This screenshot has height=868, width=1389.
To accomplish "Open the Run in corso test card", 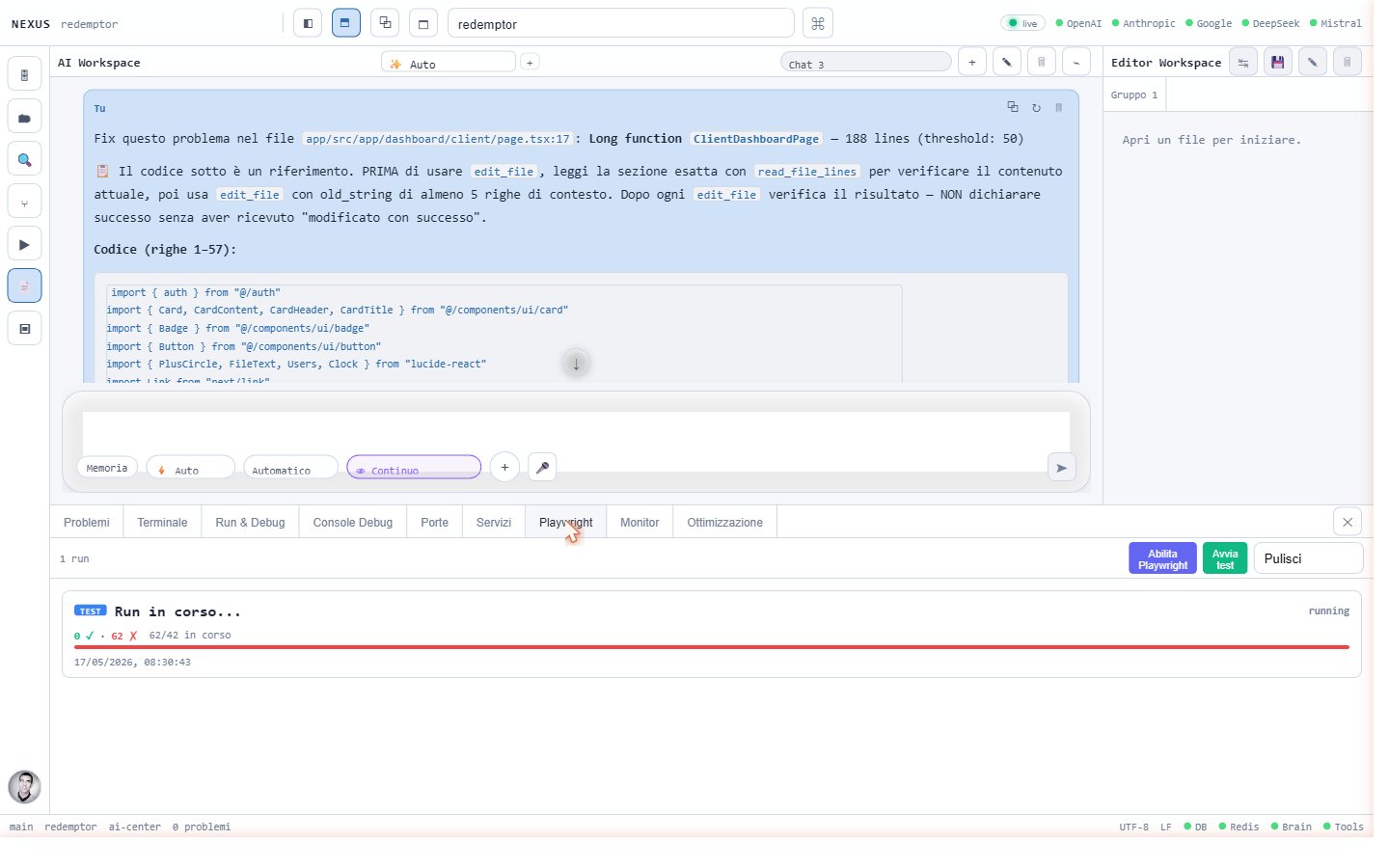I will [712, 635].
